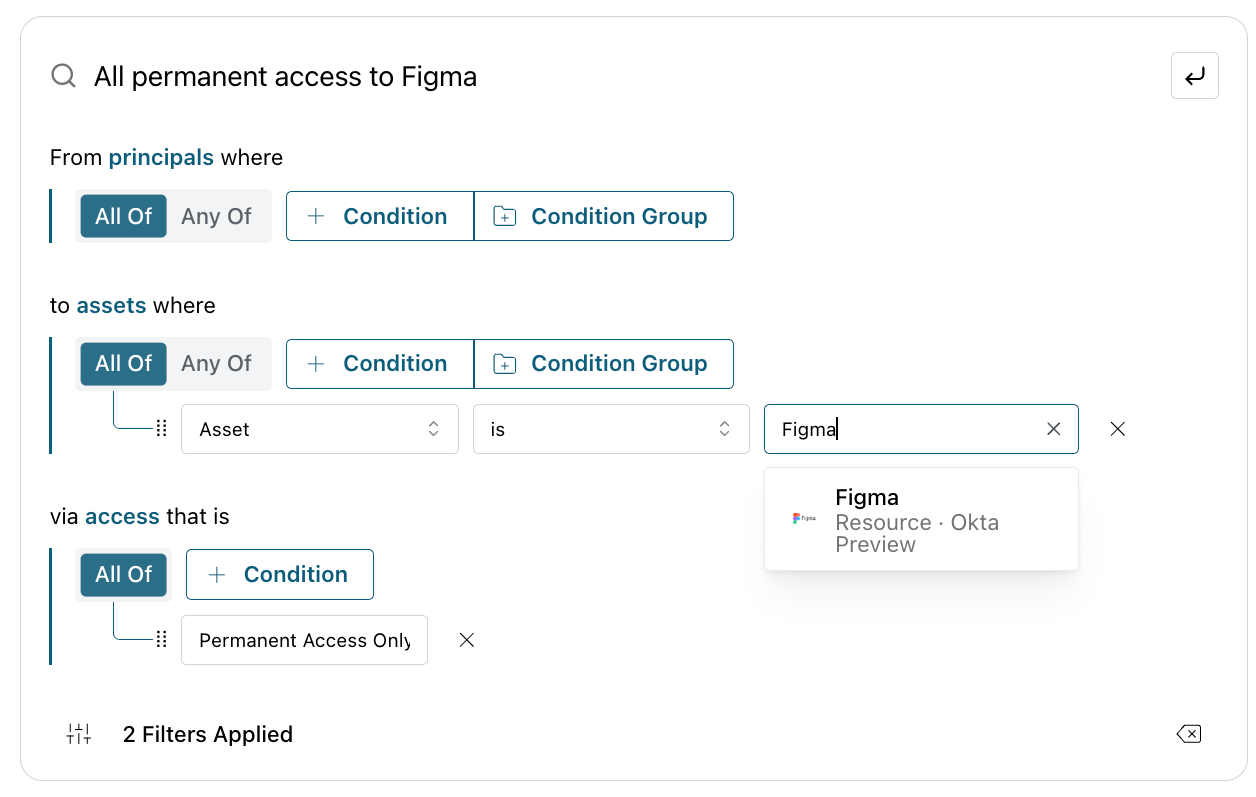
Task: Open the Permanent Access Only dropdown
Action: click(x=304, y=640)
